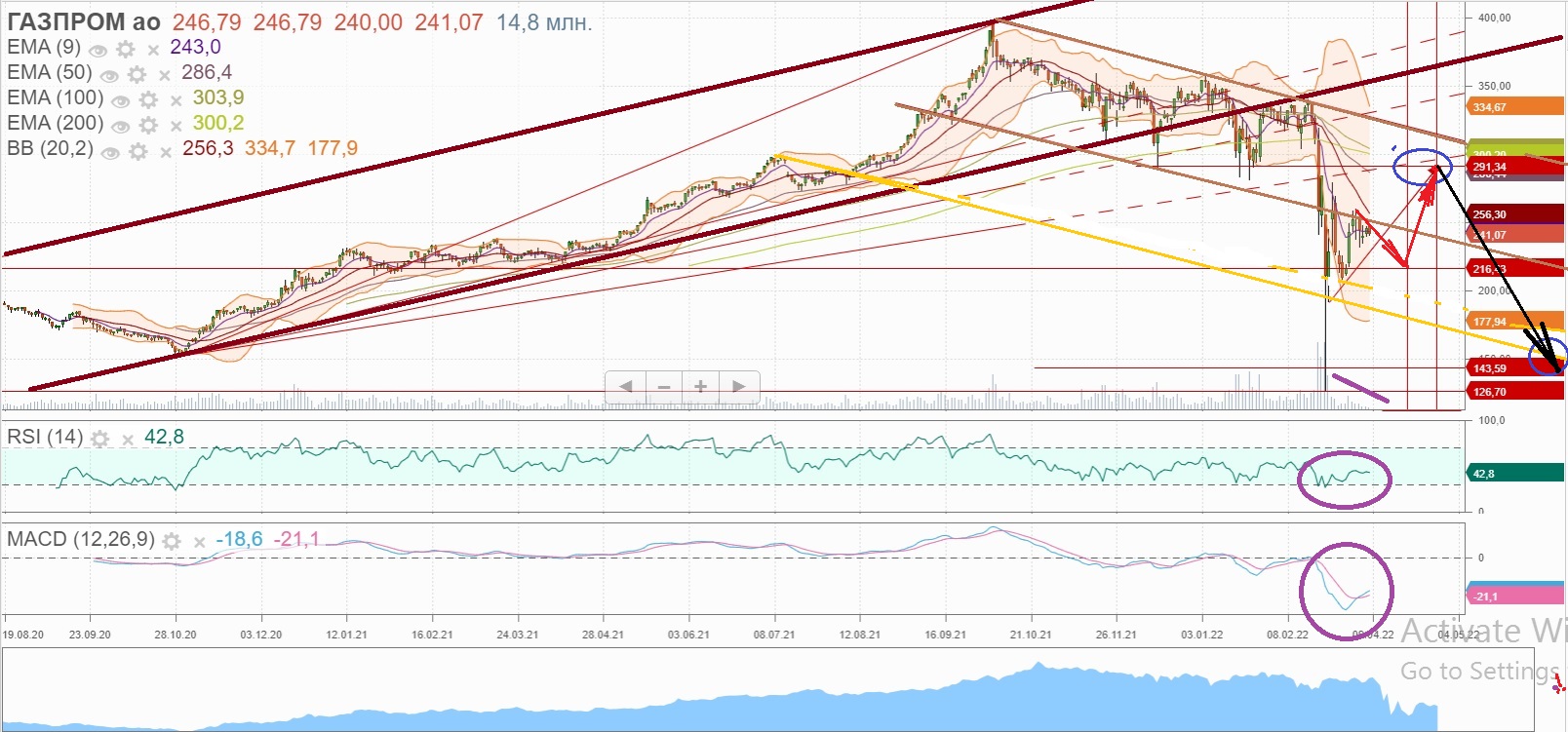
Task: Remove the EMA (50) indicator
Action: 165,75
